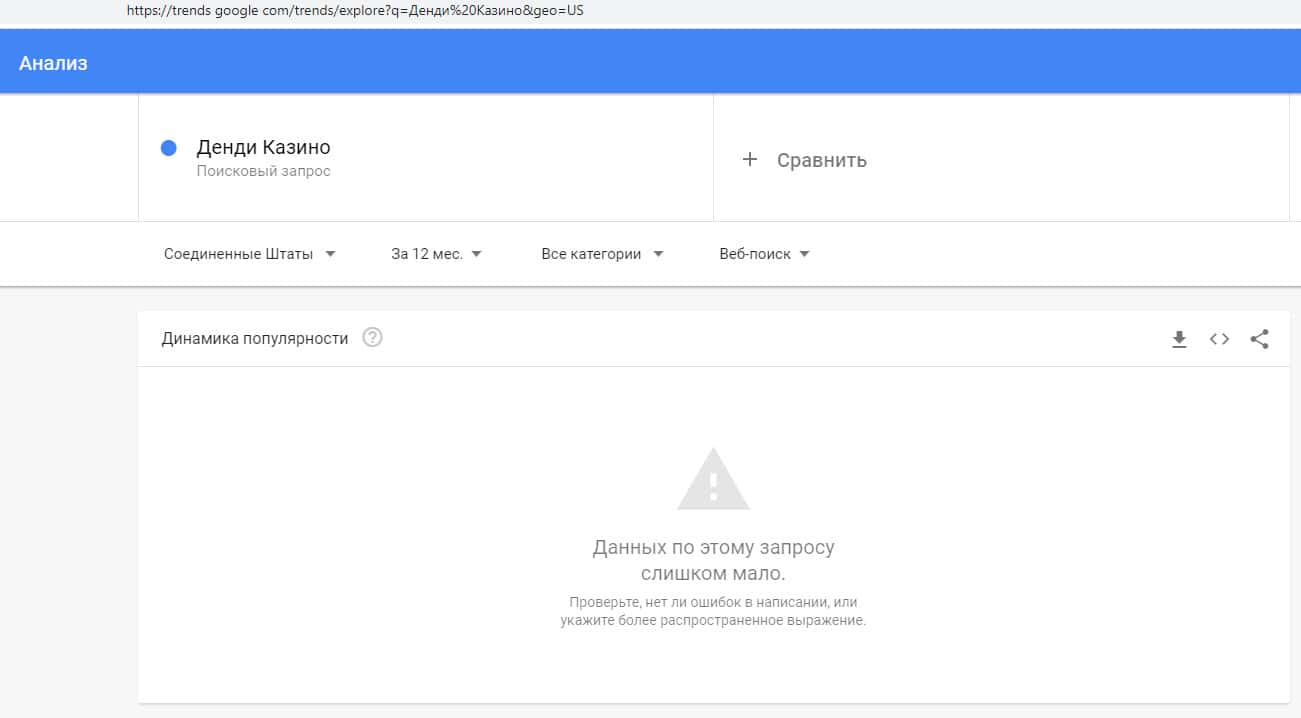
Task: Click the Анализ header title
Action: click(53, 63)
